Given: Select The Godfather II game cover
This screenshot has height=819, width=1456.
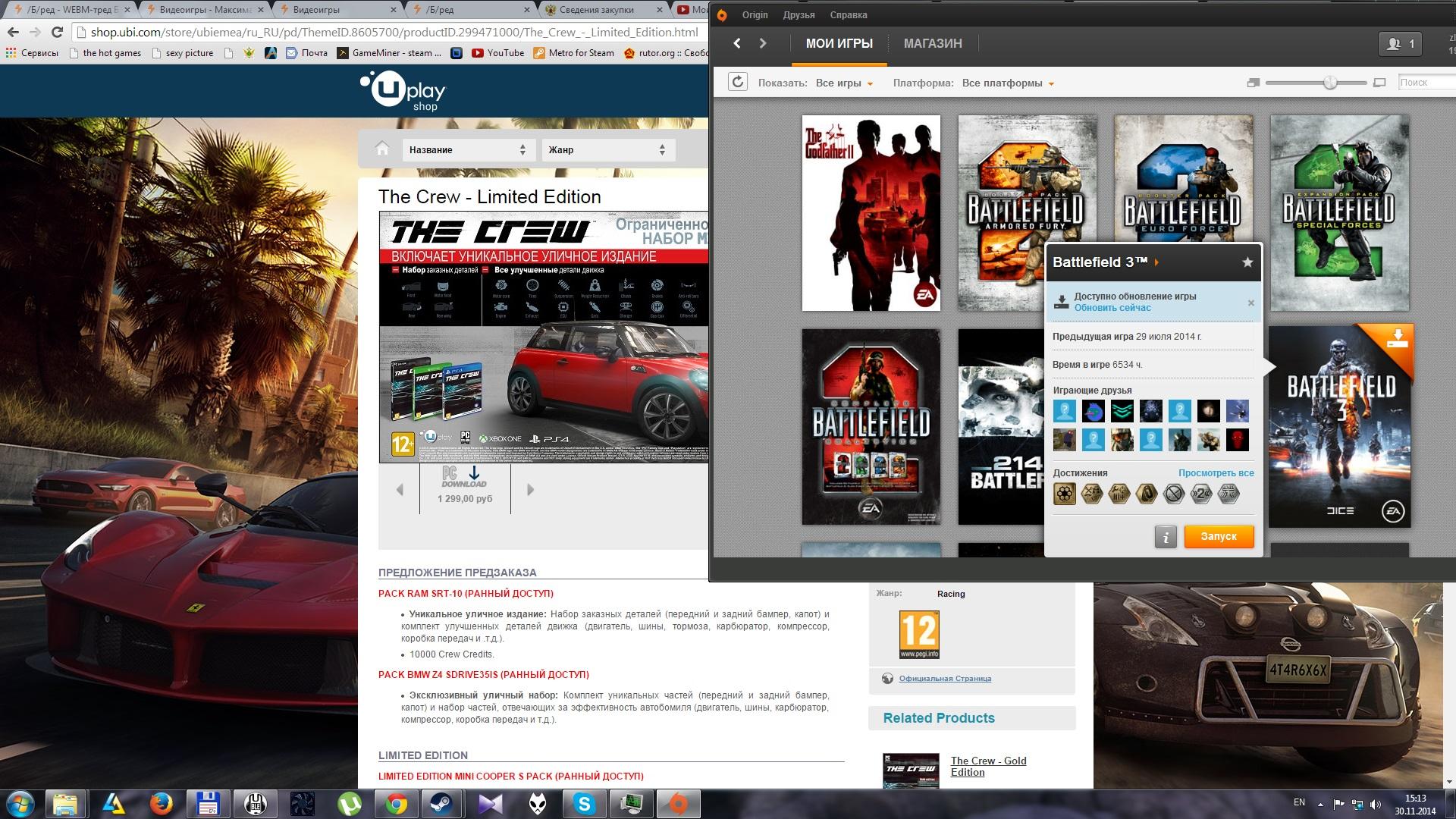Looking at the screenshot, I should (x=871, y=213).
